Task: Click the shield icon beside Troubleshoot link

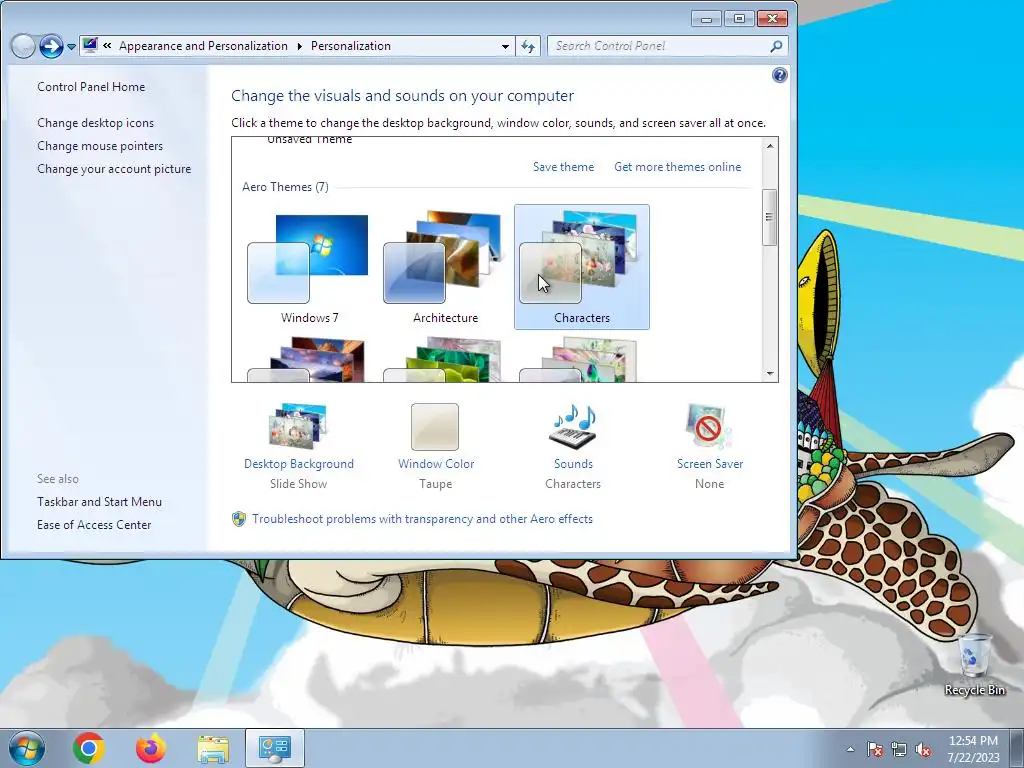Action: [239, 519]
